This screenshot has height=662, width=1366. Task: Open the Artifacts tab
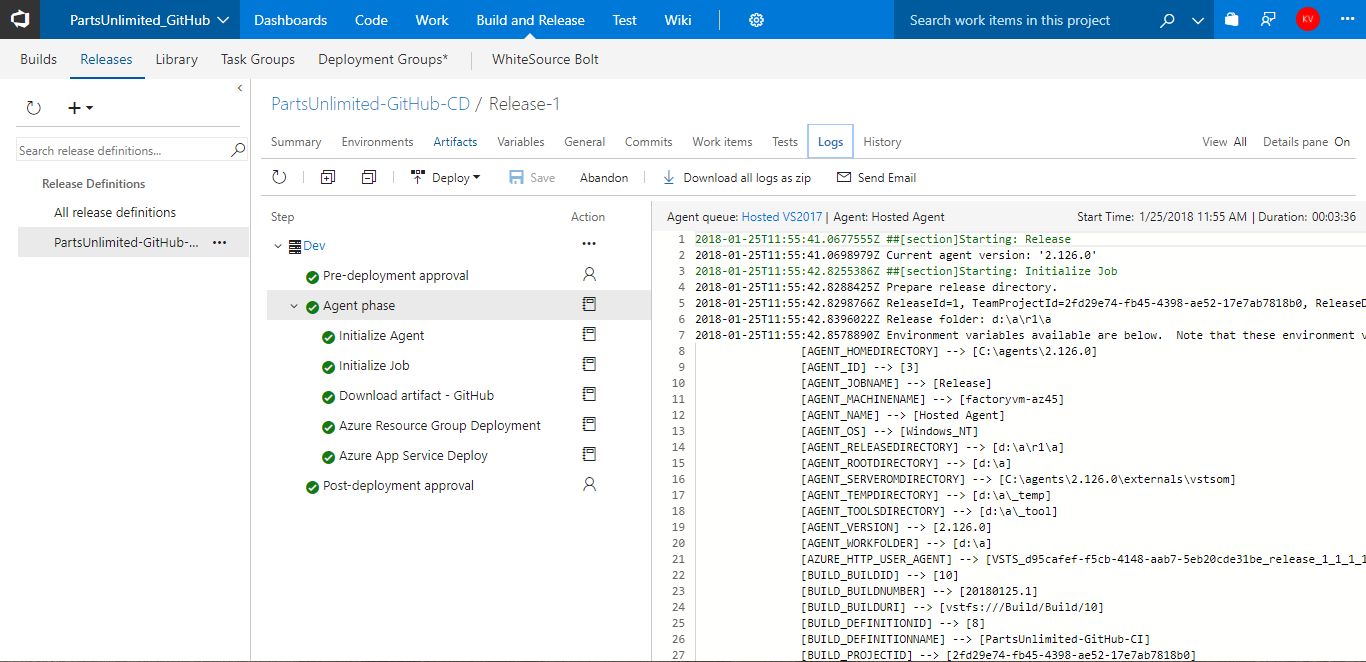(455, 142)
